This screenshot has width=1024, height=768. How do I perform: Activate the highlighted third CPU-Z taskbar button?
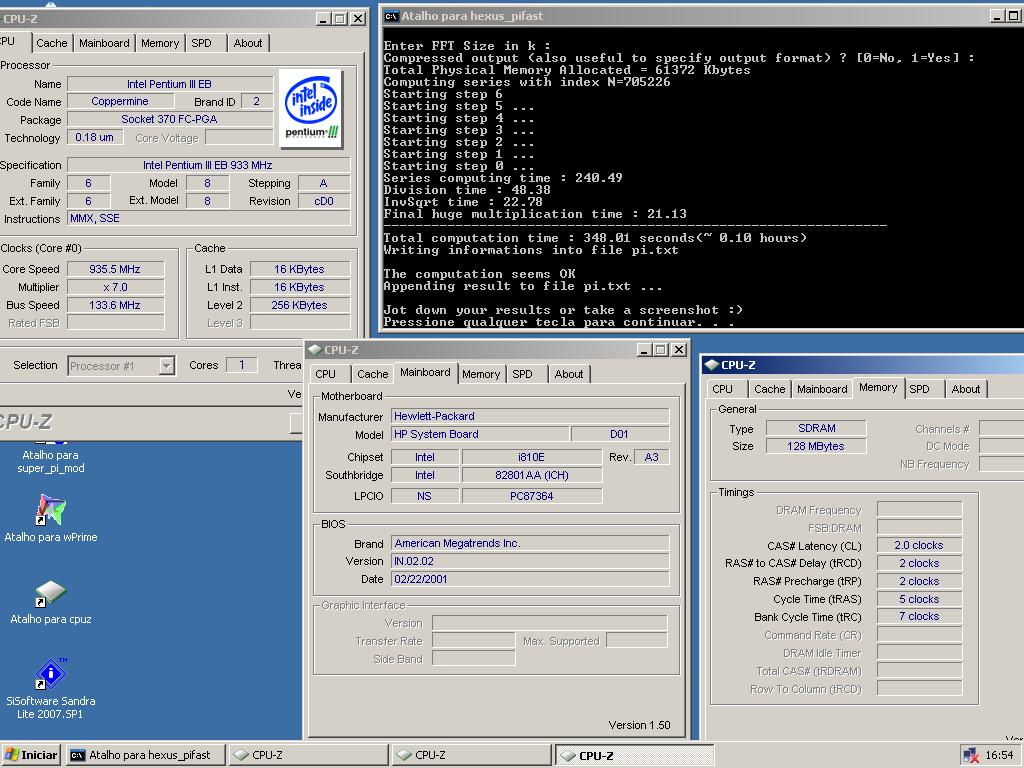(x=634, y=755)
